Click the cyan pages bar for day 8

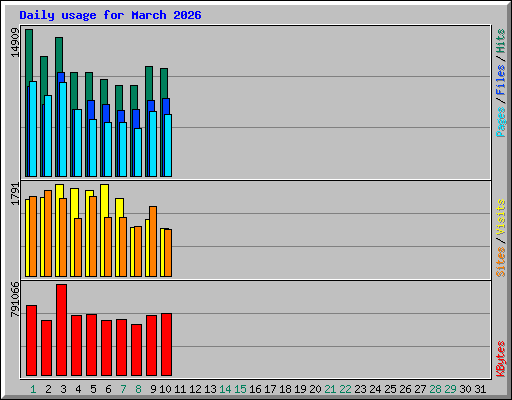138,152
